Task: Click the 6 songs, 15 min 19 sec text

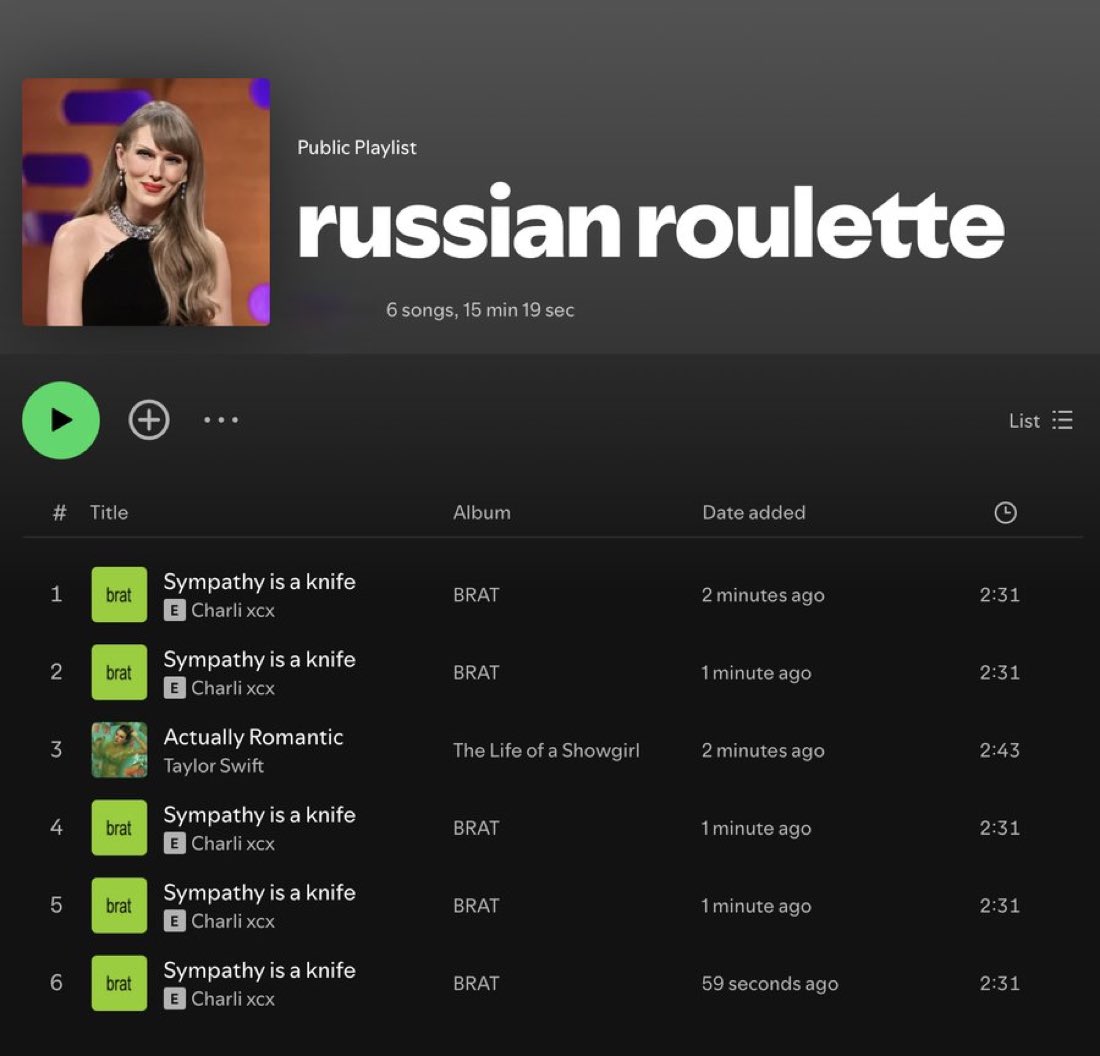Action: 480,310
